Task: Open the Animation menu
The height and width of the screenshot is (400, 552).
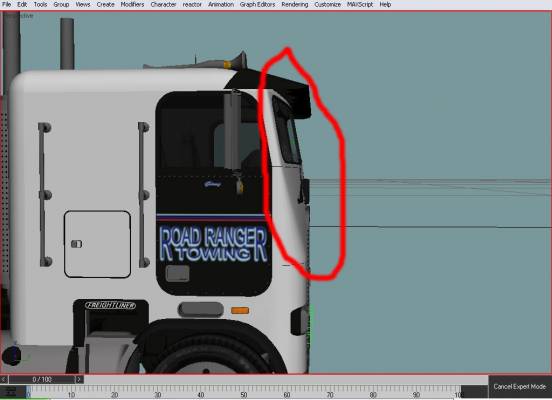Action: [x=221, y=5]
